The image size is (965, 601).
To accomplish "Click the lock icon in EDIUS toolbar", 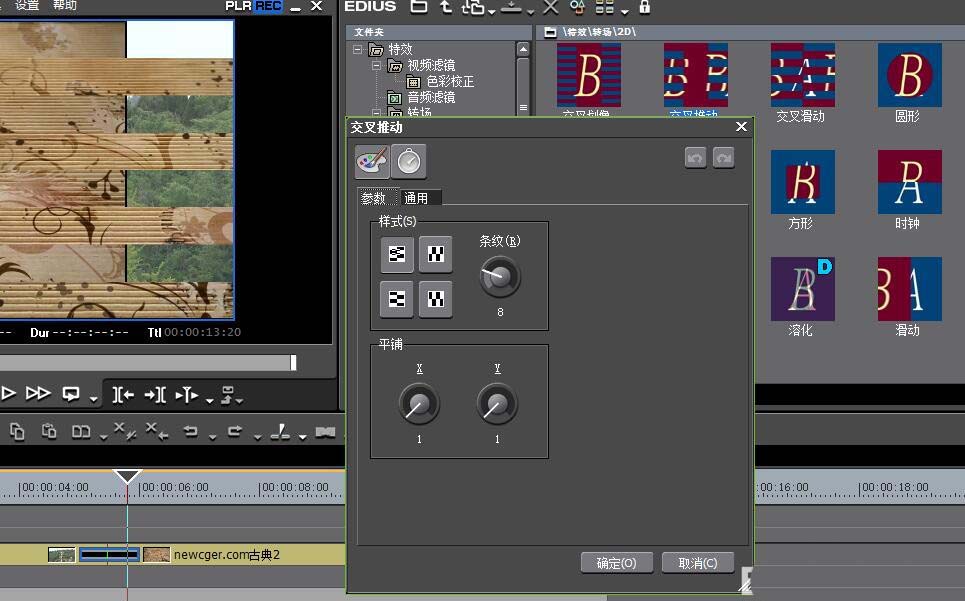I will (x=644, y=7).
